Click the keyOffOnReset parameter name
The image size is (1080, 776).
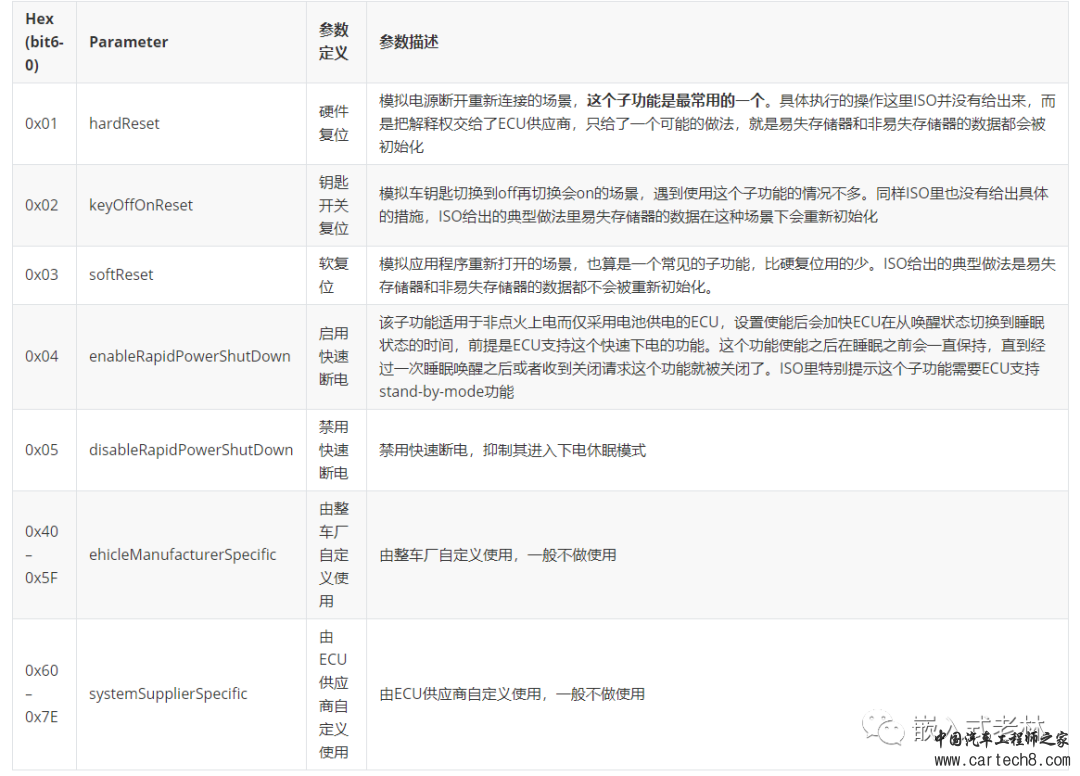[141, 205]
